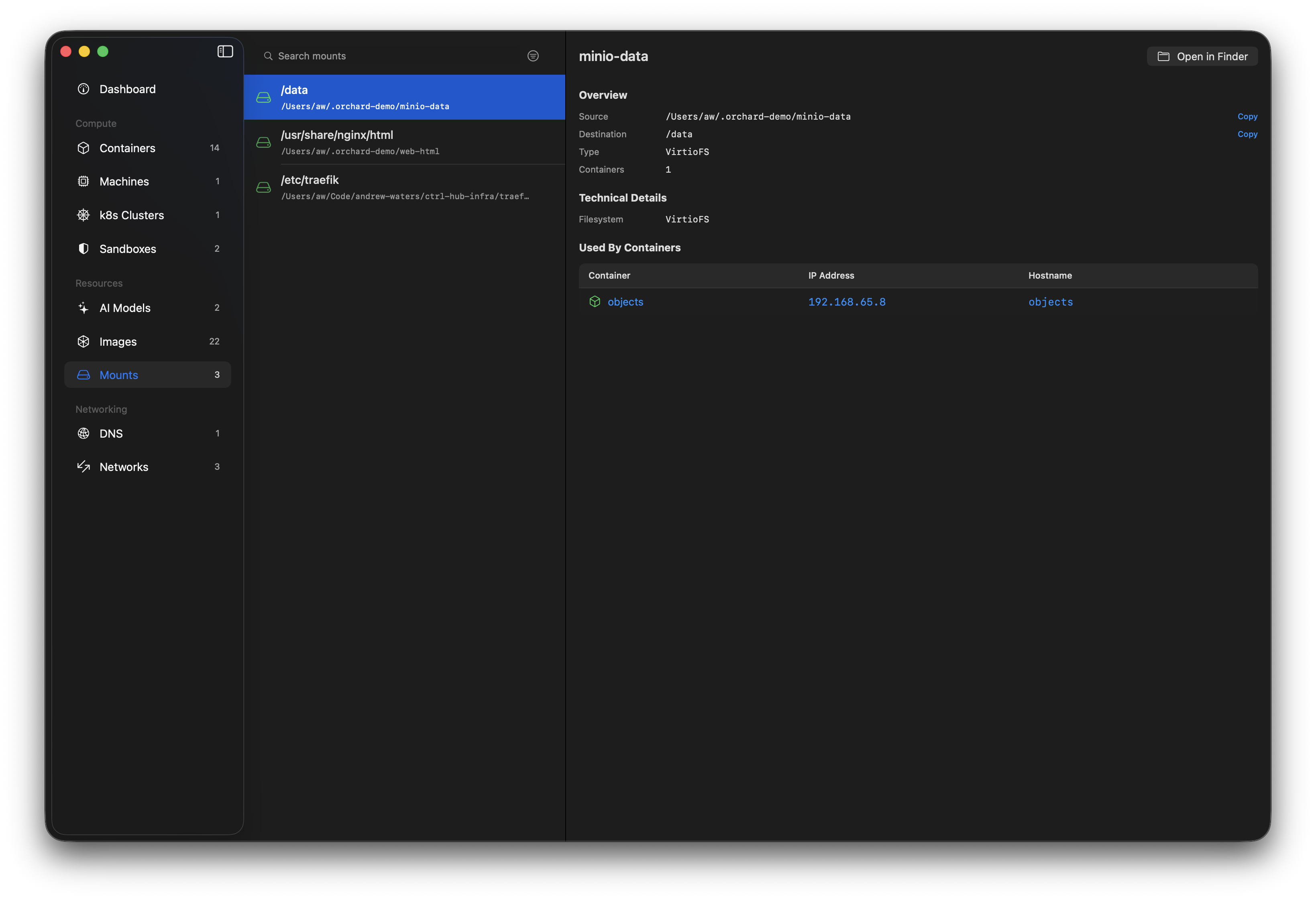Image resolution: width=1316 pixels, height=901 pixels.
Task: Toggle the sidebar visibility icon
Action: point(225,51)
